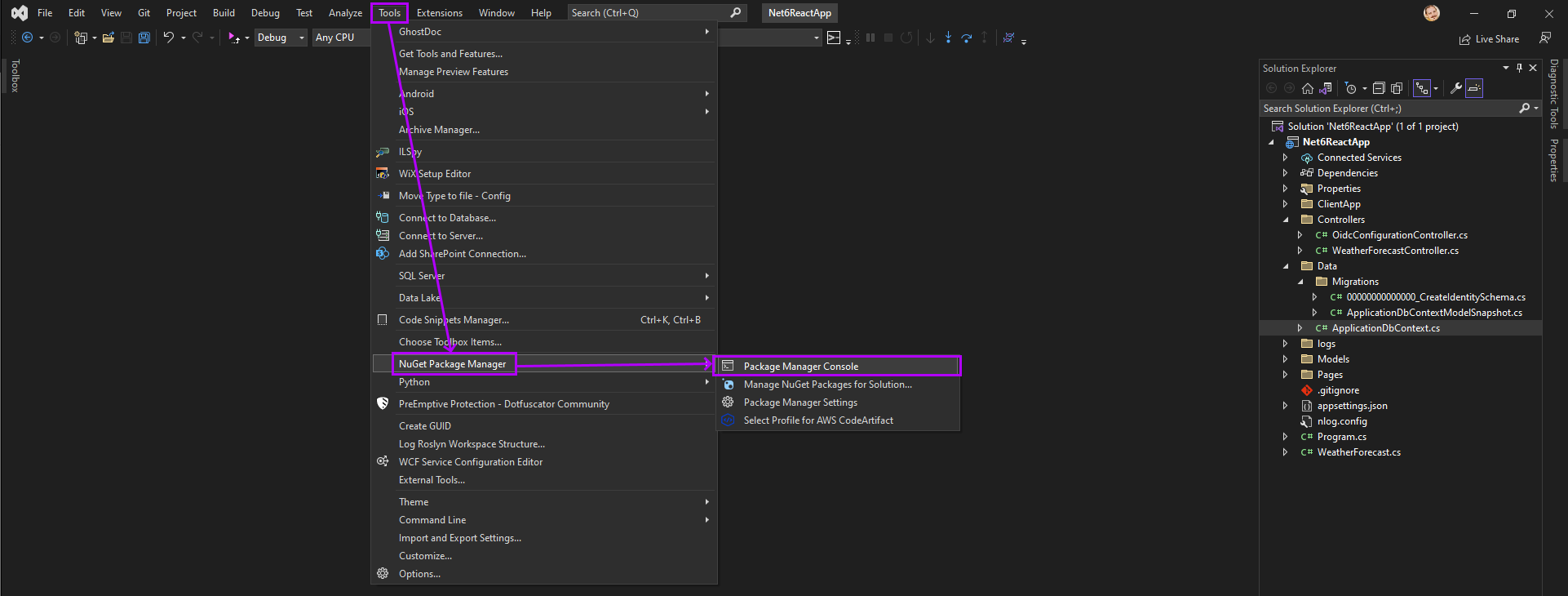
Task: Click the Undo arrow in the toolbar
Action: 168,38
